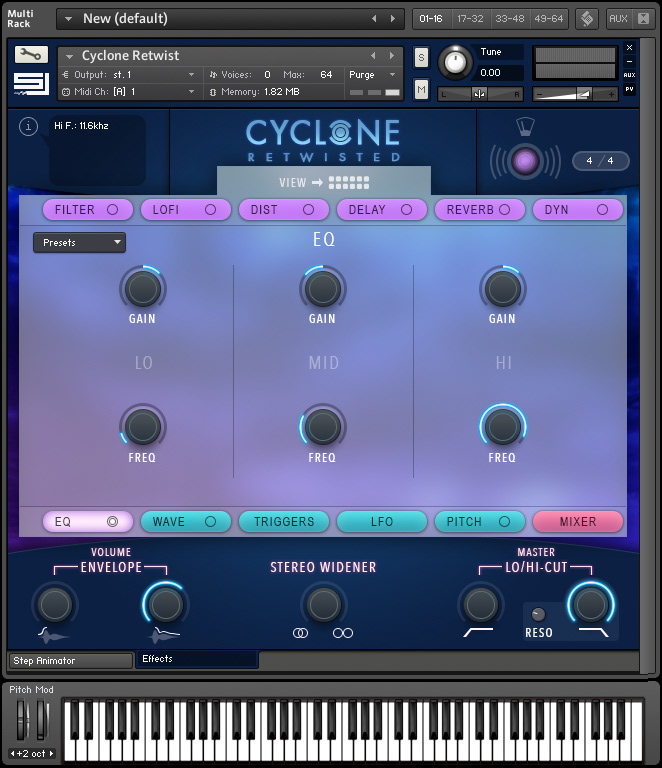Select the Effects tab
This screenshot has width=662, height=768.
197,659
